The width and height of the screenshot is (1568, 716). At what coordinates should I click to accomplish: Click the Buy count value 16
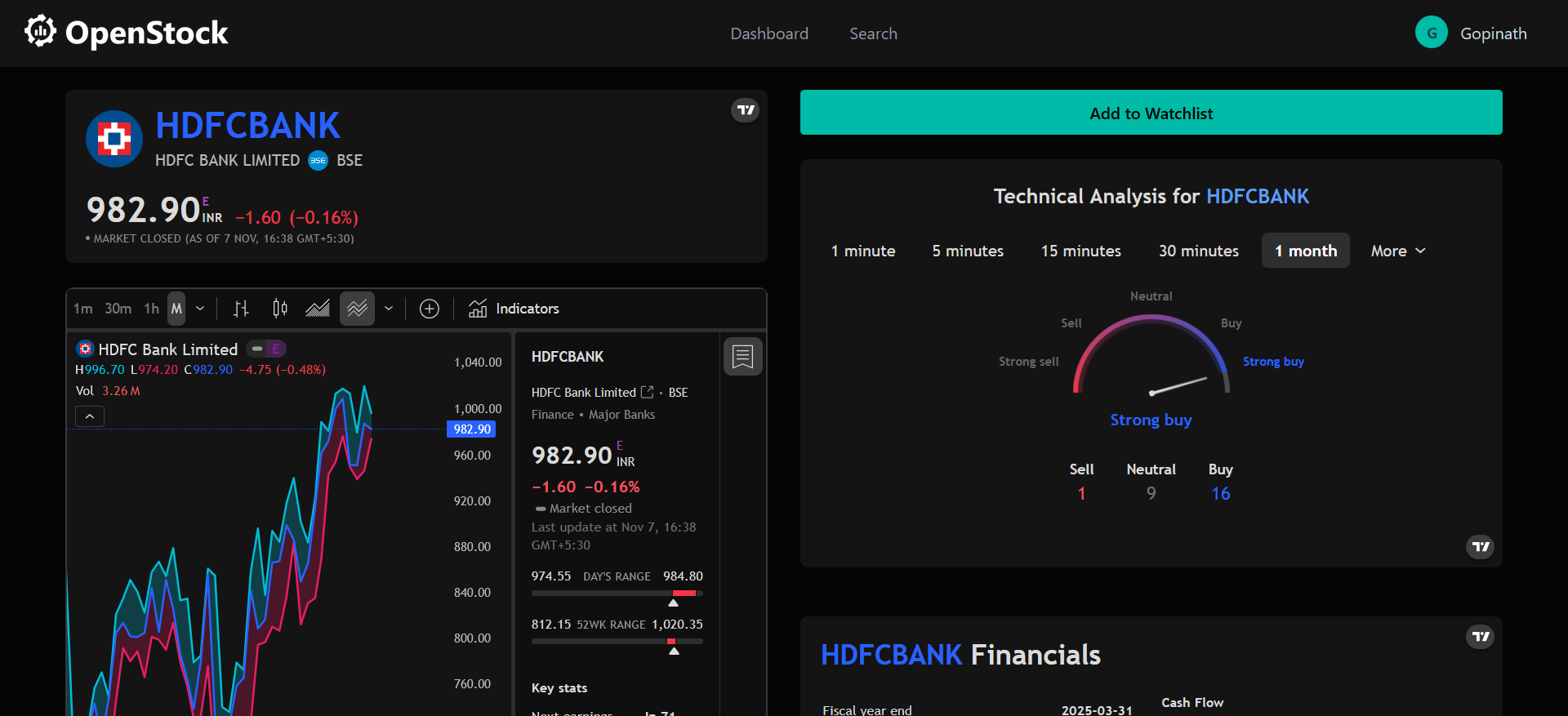click(1221, 493)
